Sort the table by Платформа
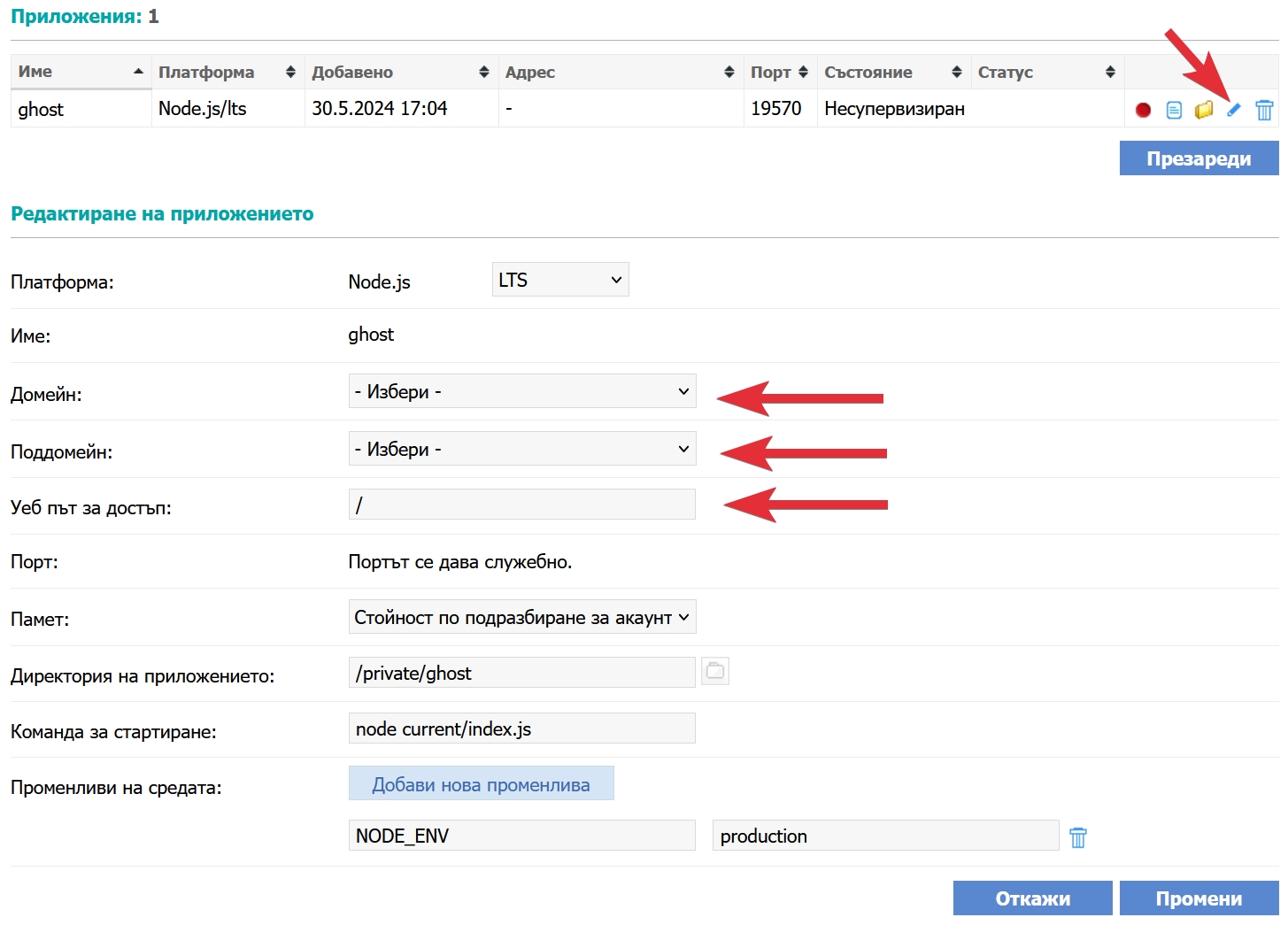 [228, 72]
